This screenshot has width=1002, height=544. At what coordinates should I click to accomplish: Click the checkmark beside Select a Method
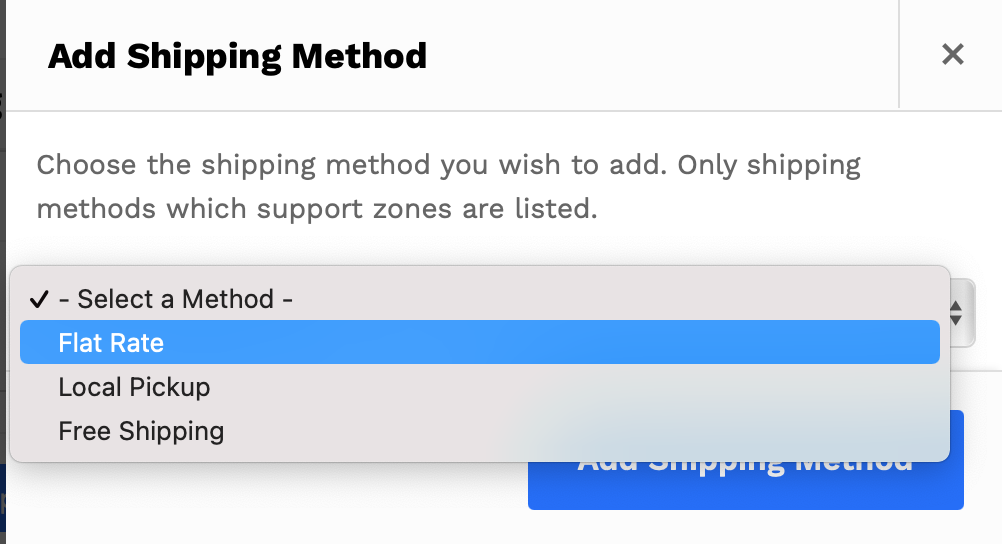(39, 299)
